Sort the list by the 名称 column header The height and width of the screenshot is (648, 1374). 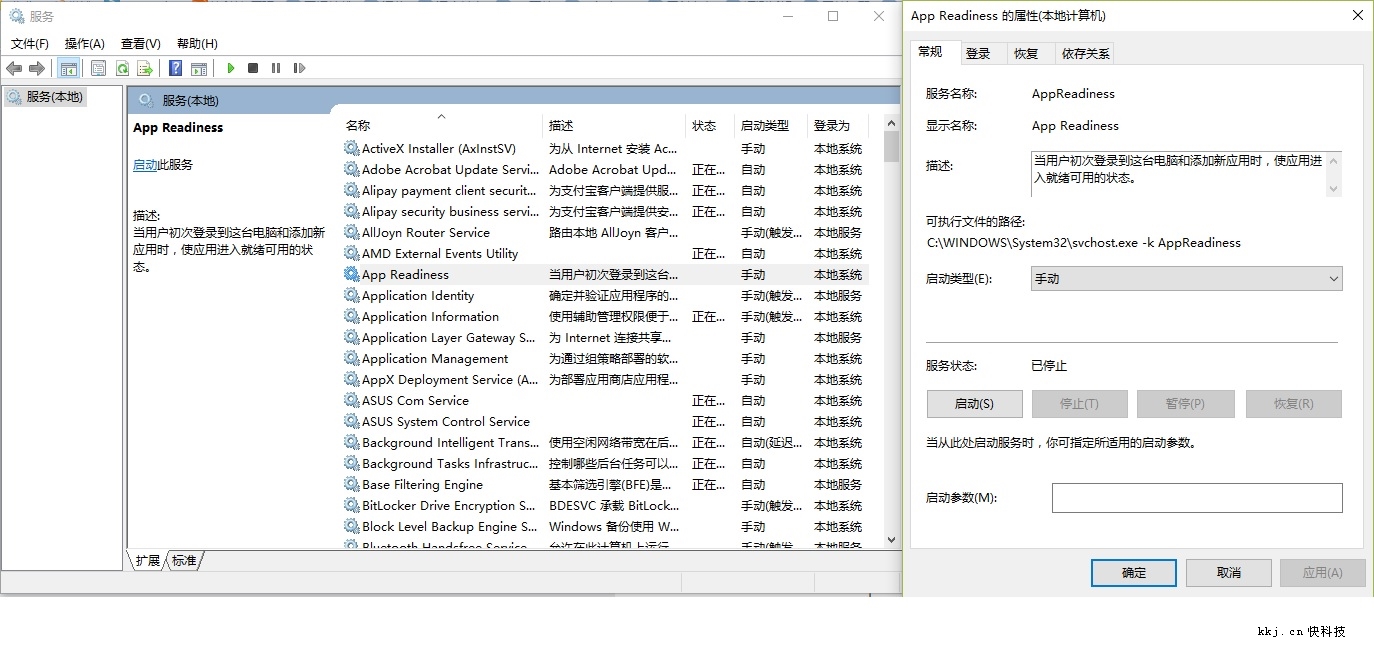point(358,125)
